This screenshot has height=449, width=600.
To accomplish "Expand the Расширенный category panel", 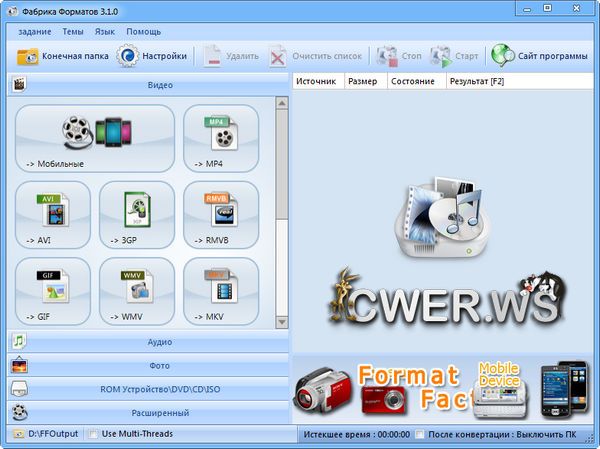I will click(146, 412).
